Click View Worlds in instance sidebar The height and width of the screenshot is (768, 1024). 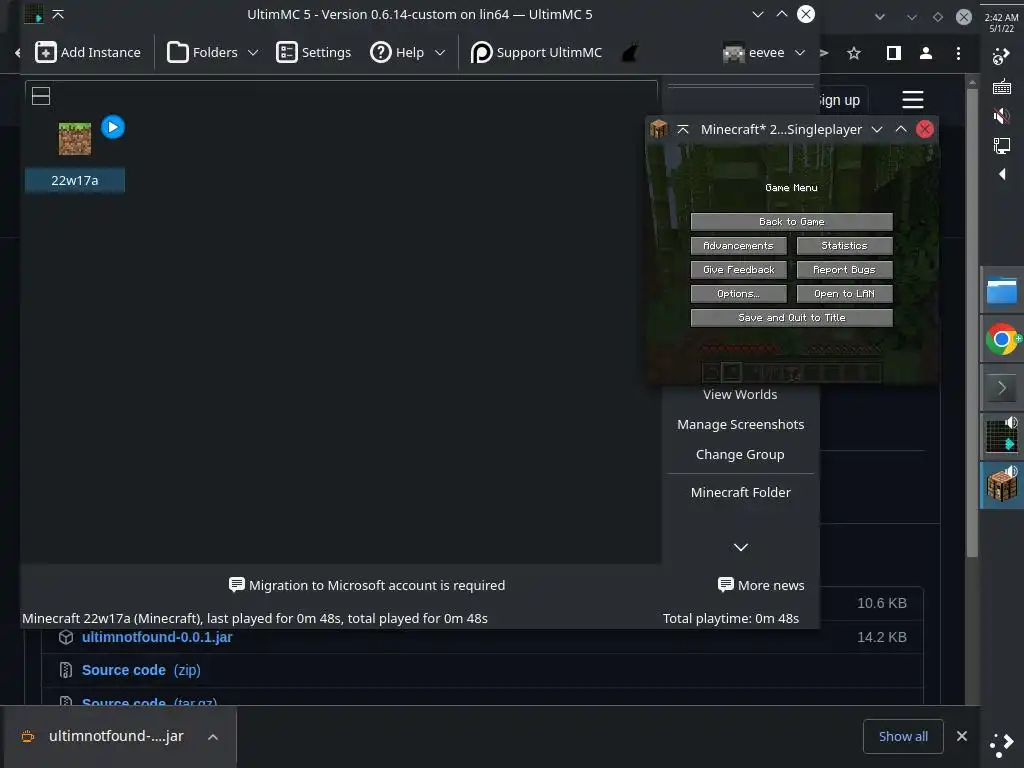[740, 394]
